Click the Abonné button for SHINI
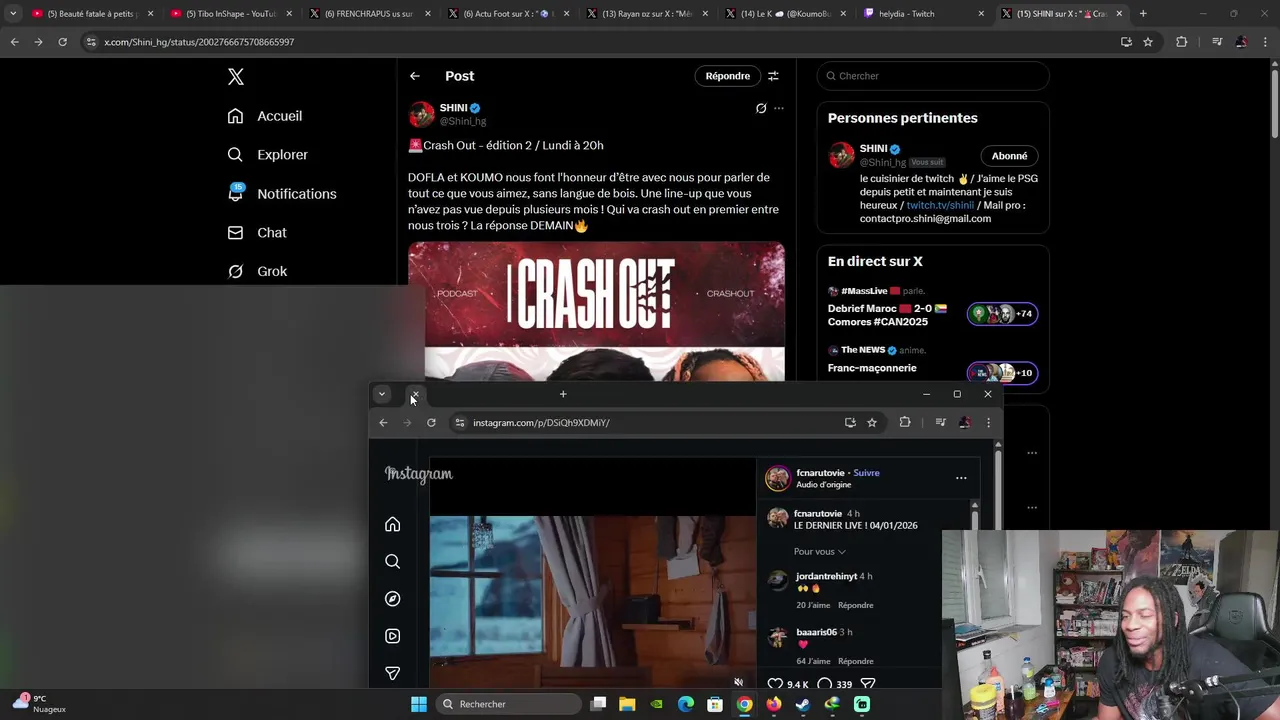This screenshot has height=720, width=1280. point(1009,156)
